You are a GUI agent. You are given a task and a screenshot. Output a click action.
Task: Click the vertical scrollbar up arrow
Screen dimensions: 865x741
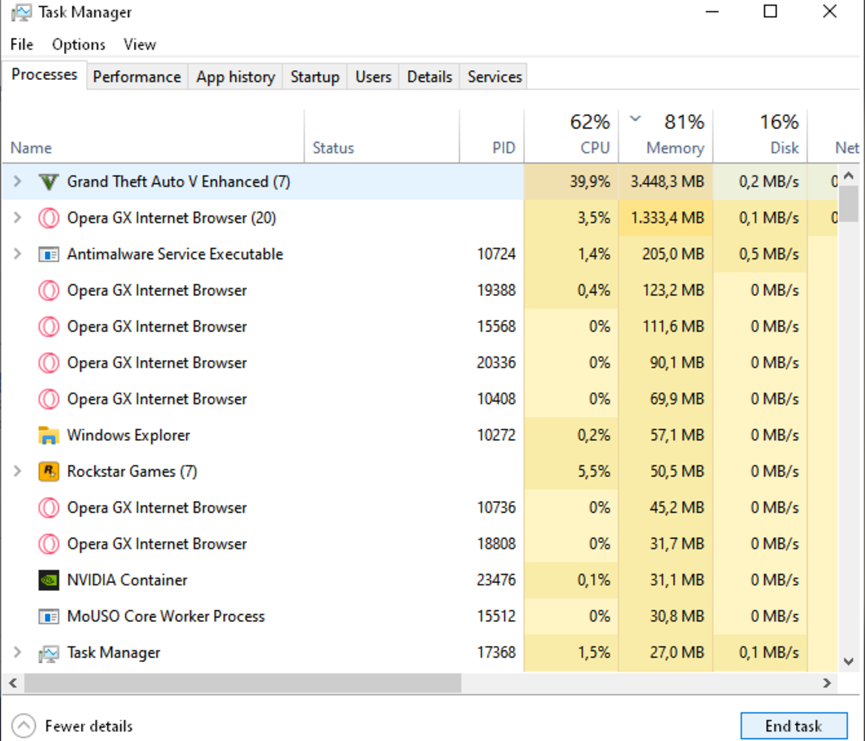849,175
